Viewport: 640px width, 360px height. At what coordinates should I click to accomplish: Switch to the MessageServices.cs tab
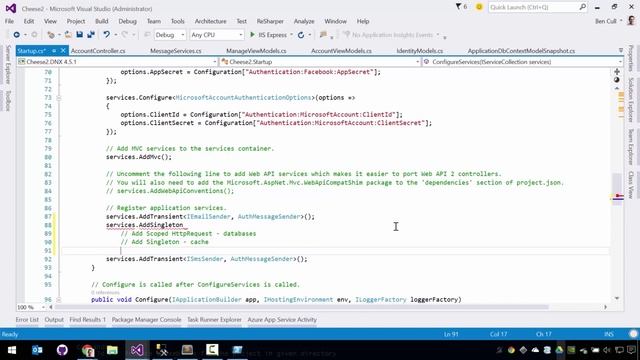point(176,51)
